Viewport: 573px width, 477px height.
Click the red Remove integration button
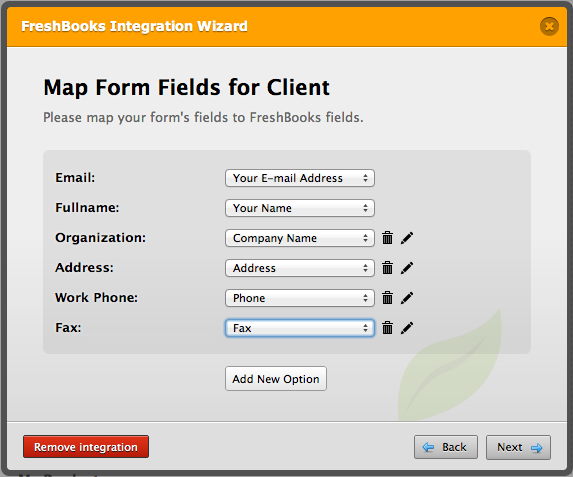(86, 447)
